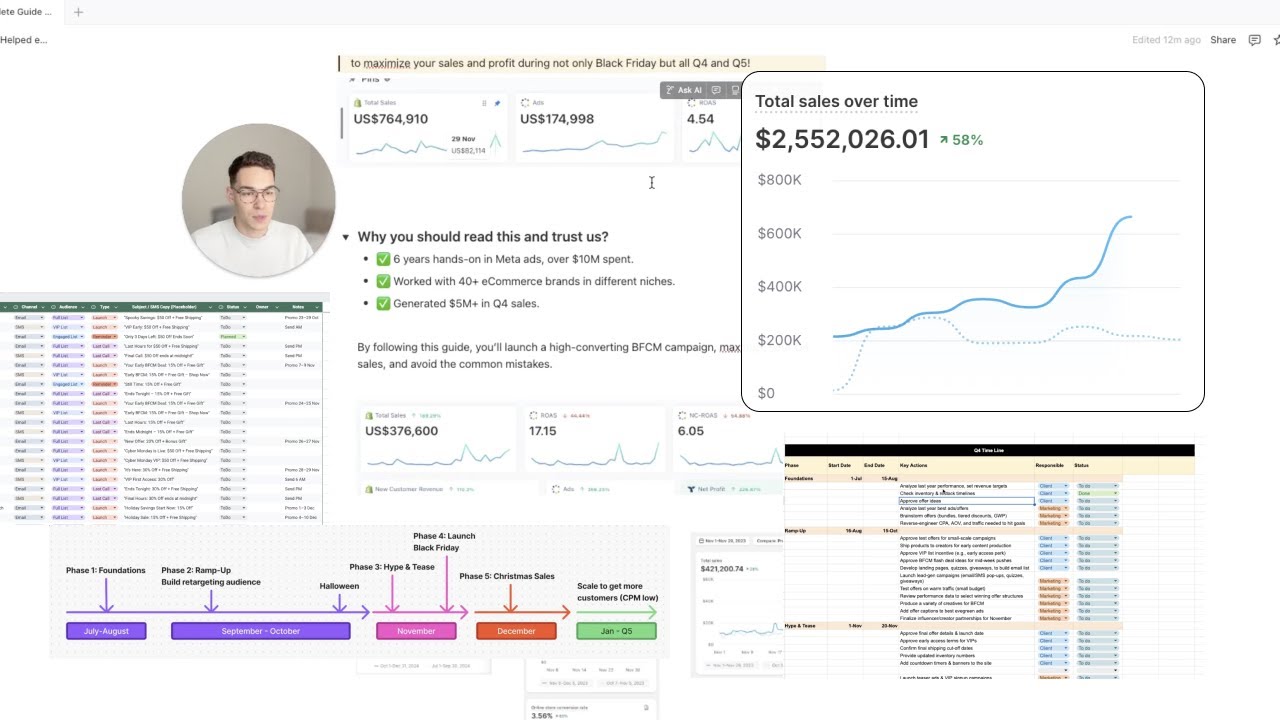Click the Ask AI toolbar button
This screenshot has height=720, width=1280.
[x=683, y=90]
